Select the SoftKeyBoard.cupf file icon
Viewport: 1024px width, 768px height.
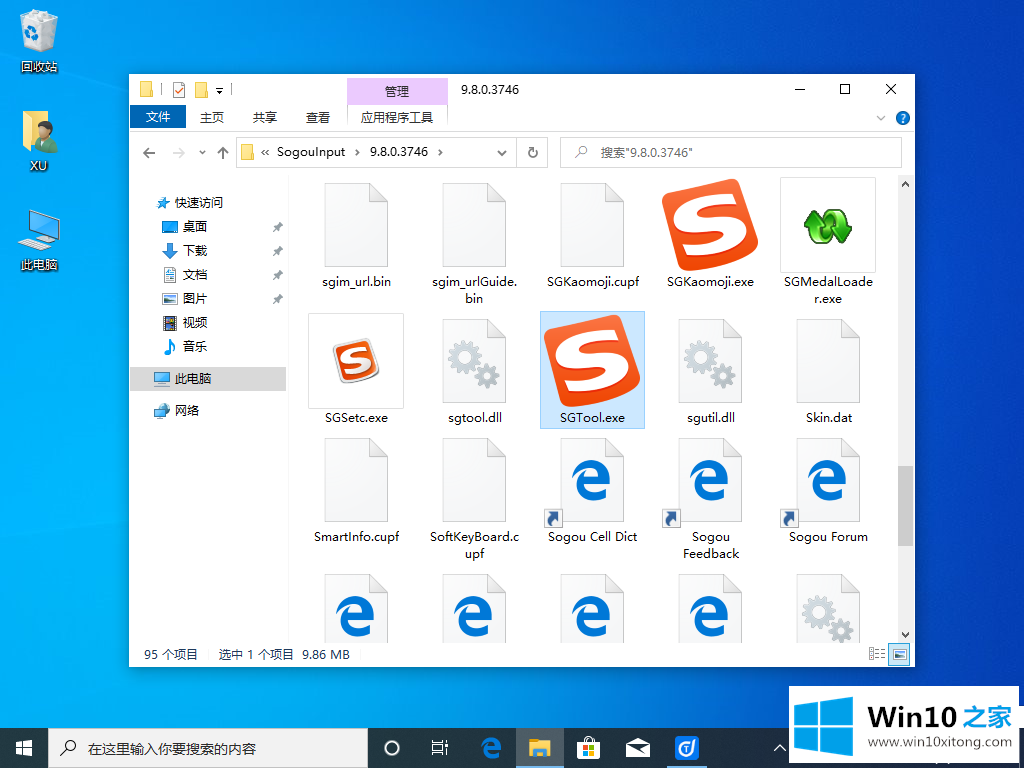pyautogui.click(x=474, y=480)
